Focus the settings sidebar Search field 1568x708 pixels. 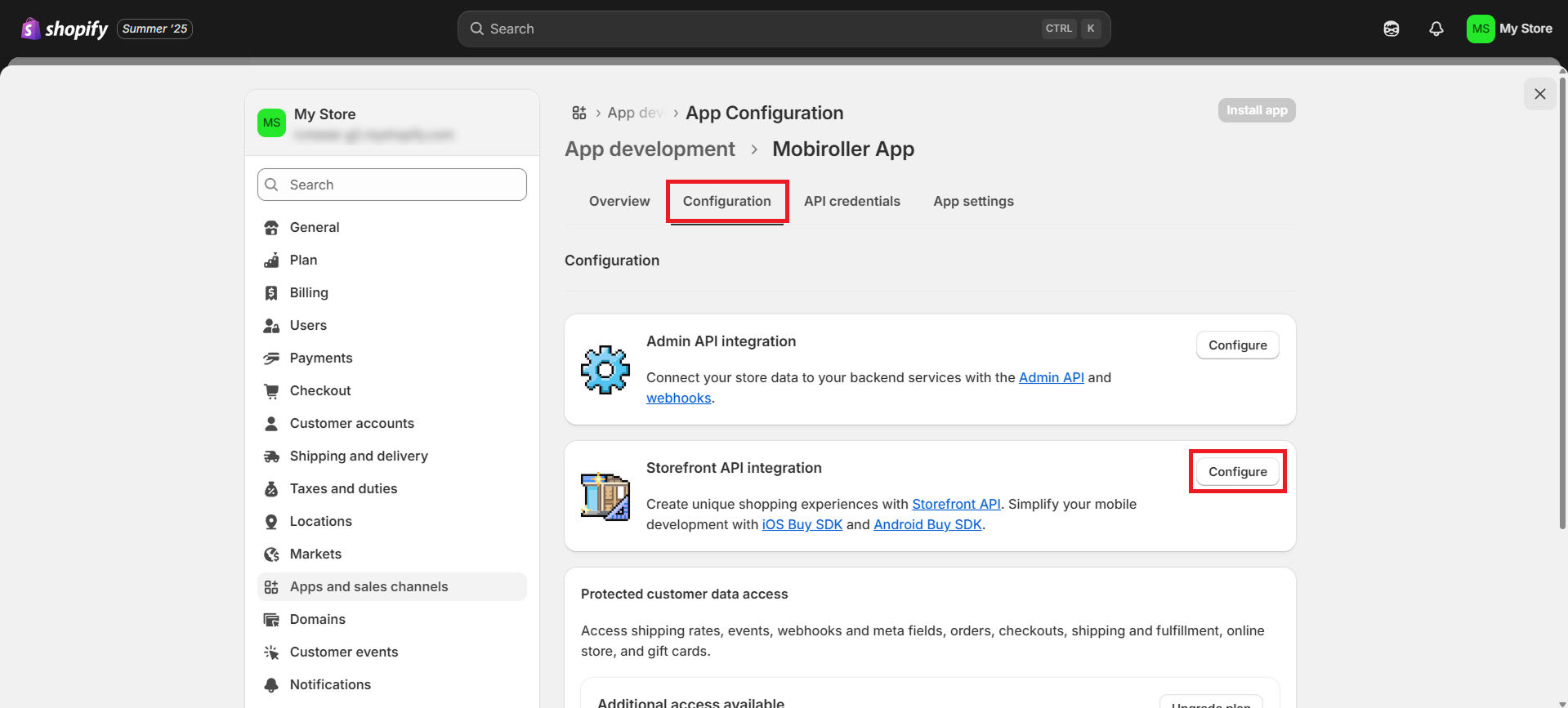click(392, 185)
